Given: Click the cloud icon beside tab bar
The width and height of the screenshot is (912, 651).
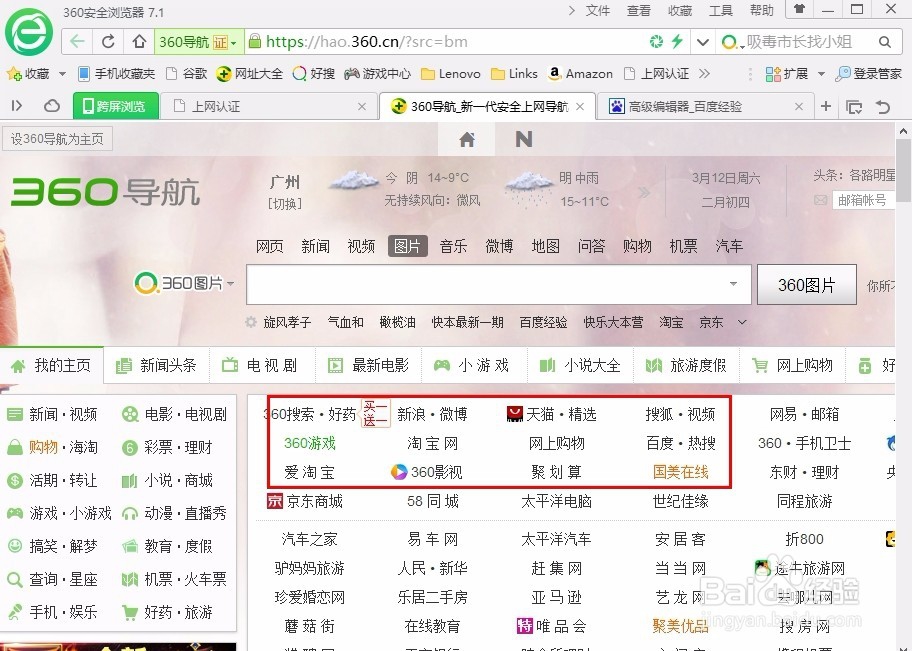Looking at the screenshot, I should [52, 106].
